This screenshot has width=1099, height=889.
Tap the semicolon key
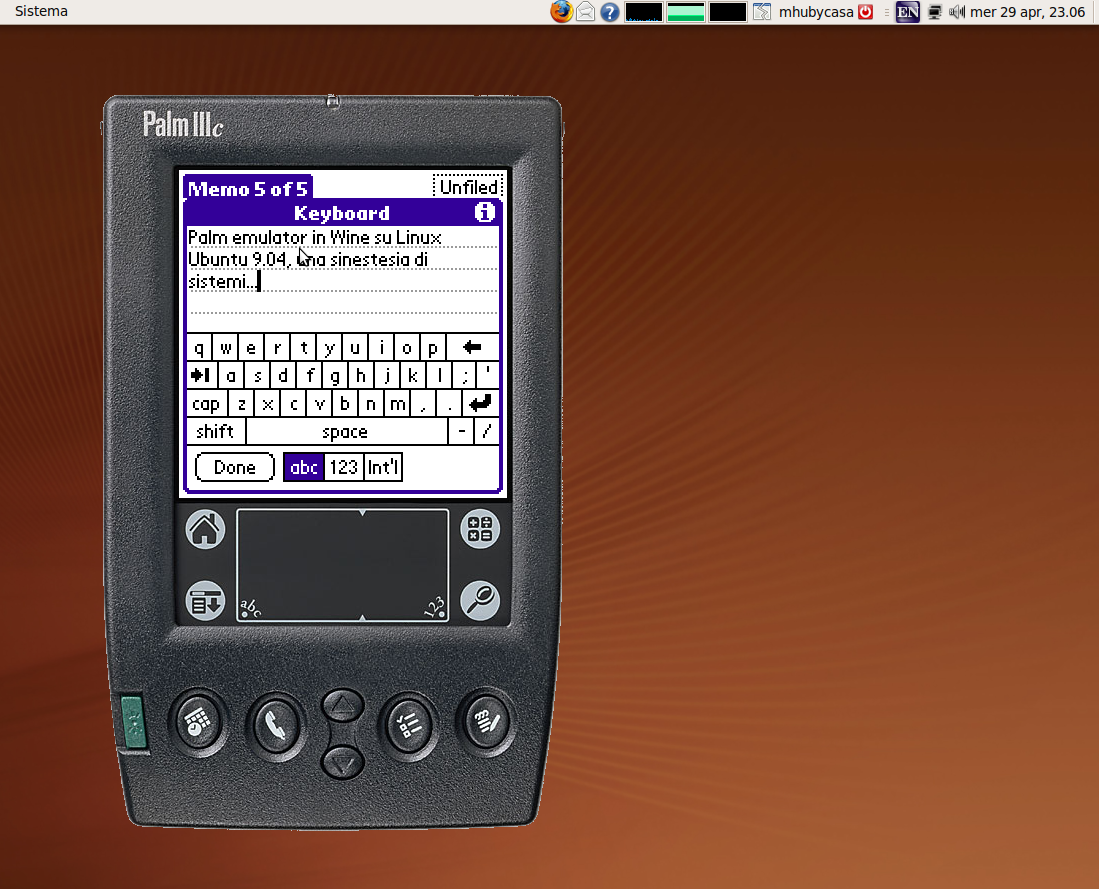465,375
